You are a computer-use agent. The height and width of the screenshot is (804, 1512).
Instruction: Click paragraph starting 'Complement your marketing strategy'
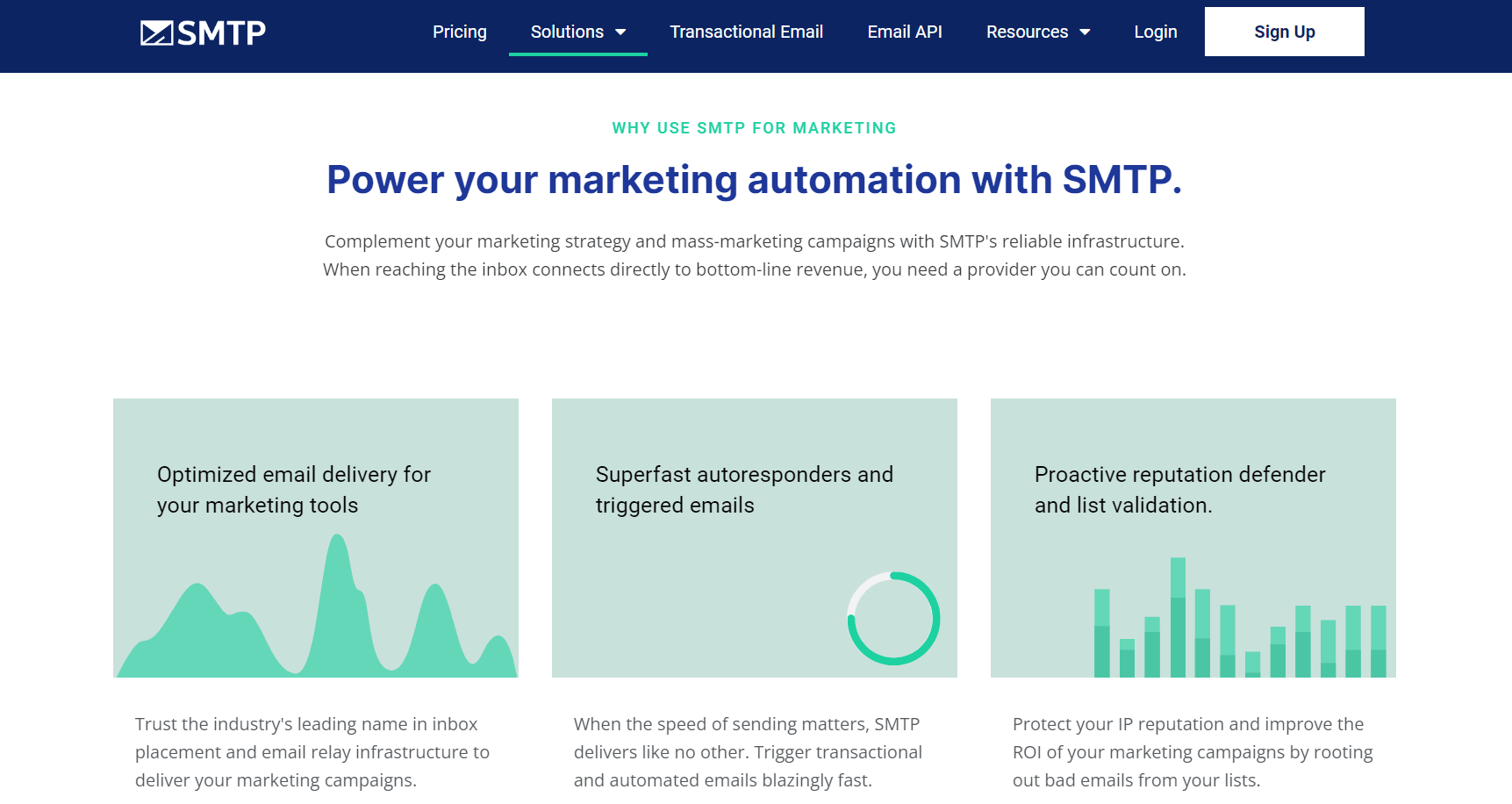point(755,255)
